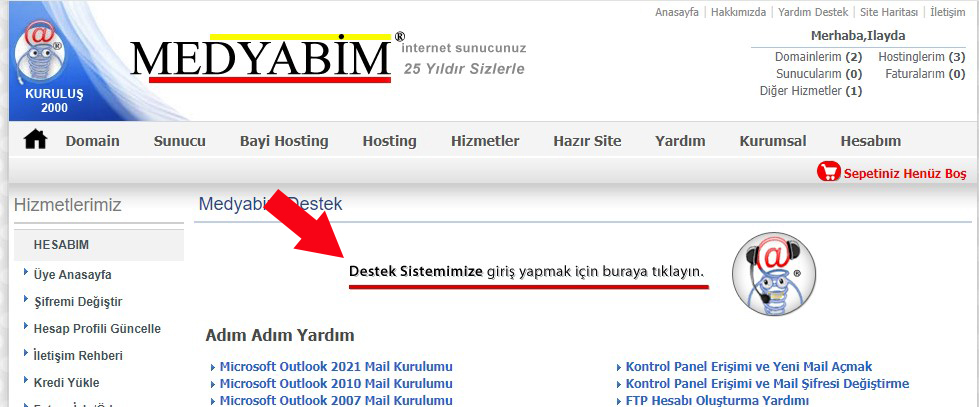Open the Bayi Hosting menu

(284, 141)
